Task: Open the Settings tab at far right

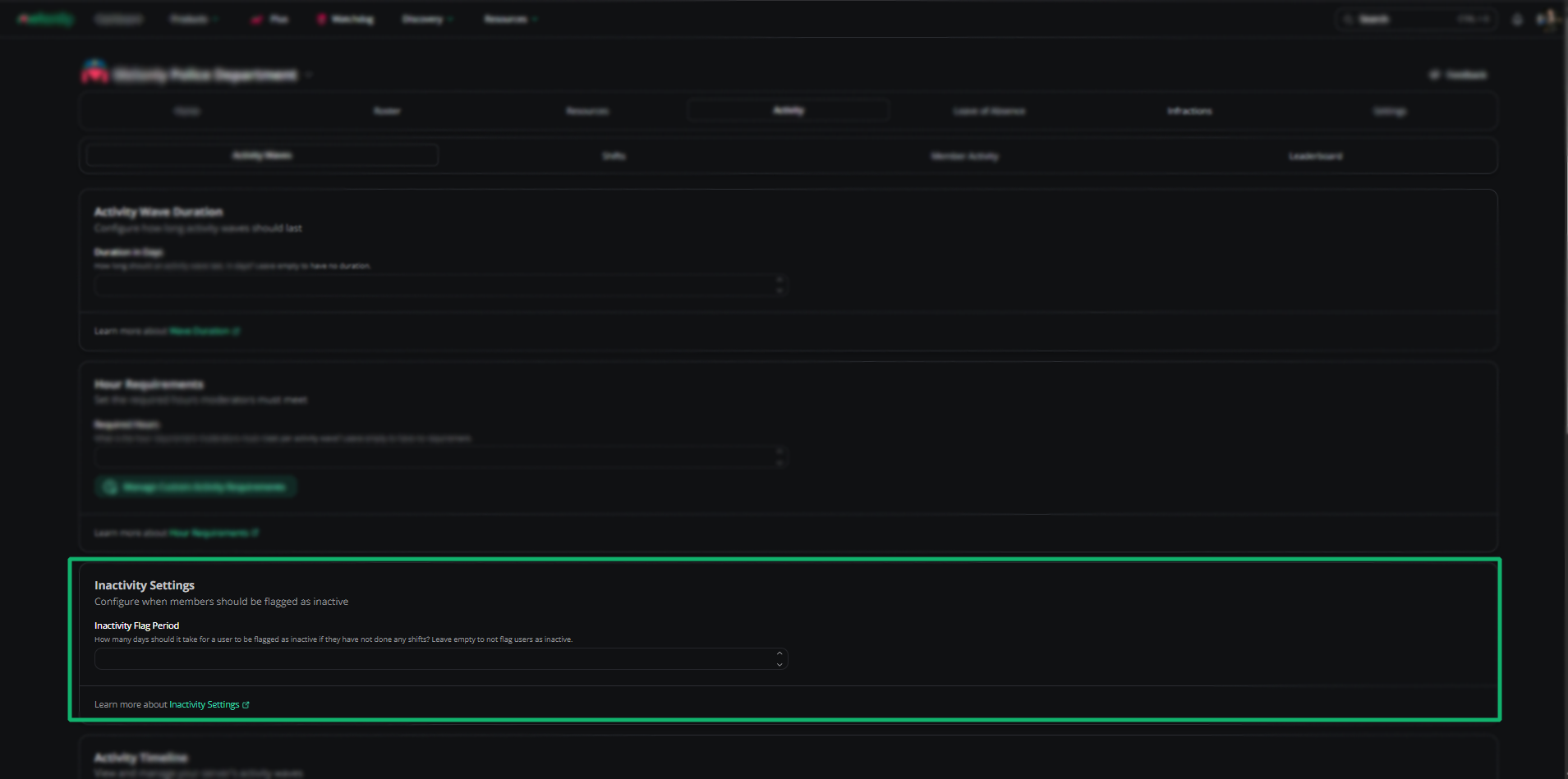Action: coord(1390,111)
